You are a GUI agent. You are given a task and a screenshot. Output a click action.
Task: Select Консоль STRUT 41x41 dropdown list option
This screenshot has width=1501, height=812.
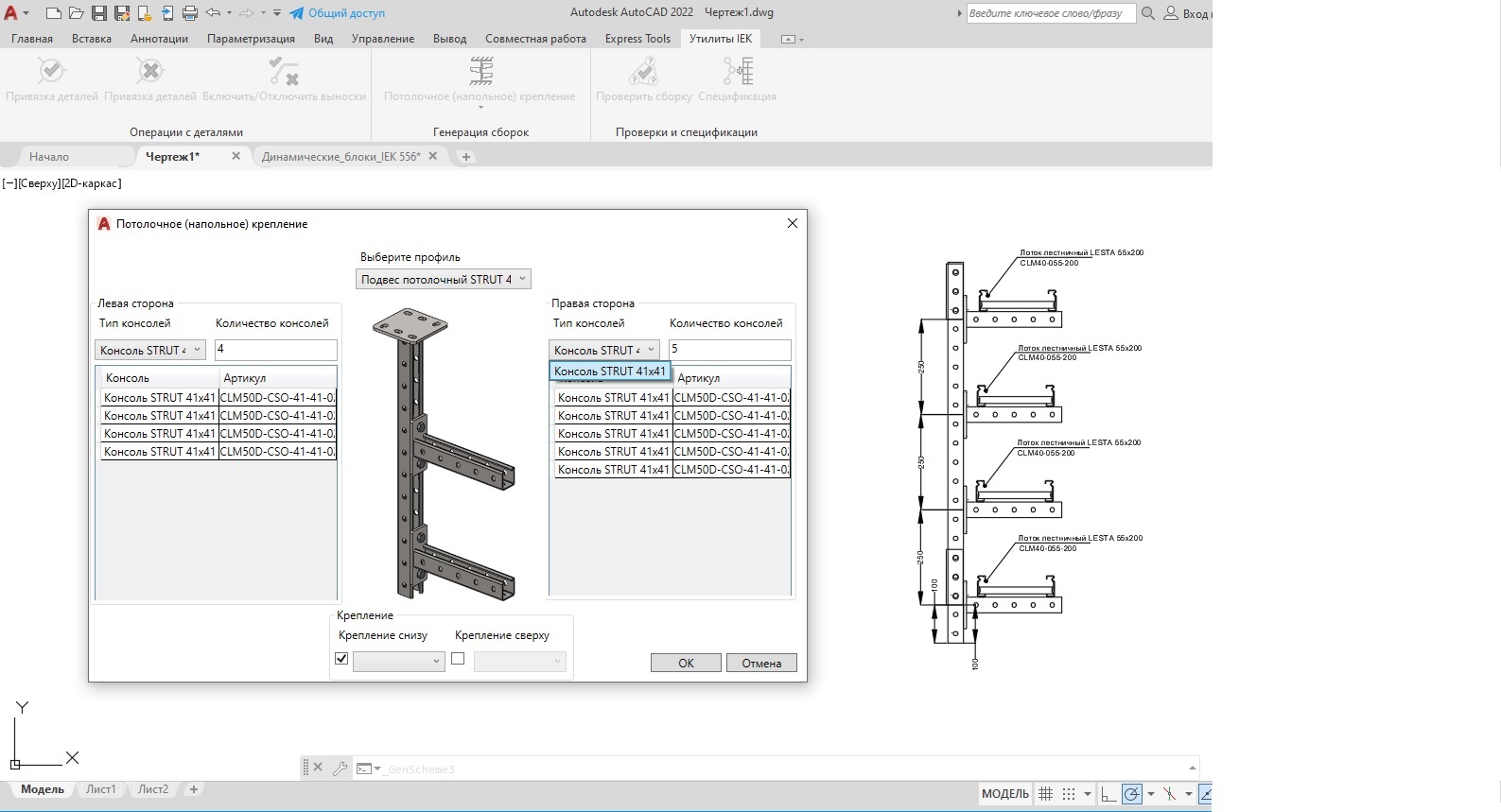tap(610, 371)
